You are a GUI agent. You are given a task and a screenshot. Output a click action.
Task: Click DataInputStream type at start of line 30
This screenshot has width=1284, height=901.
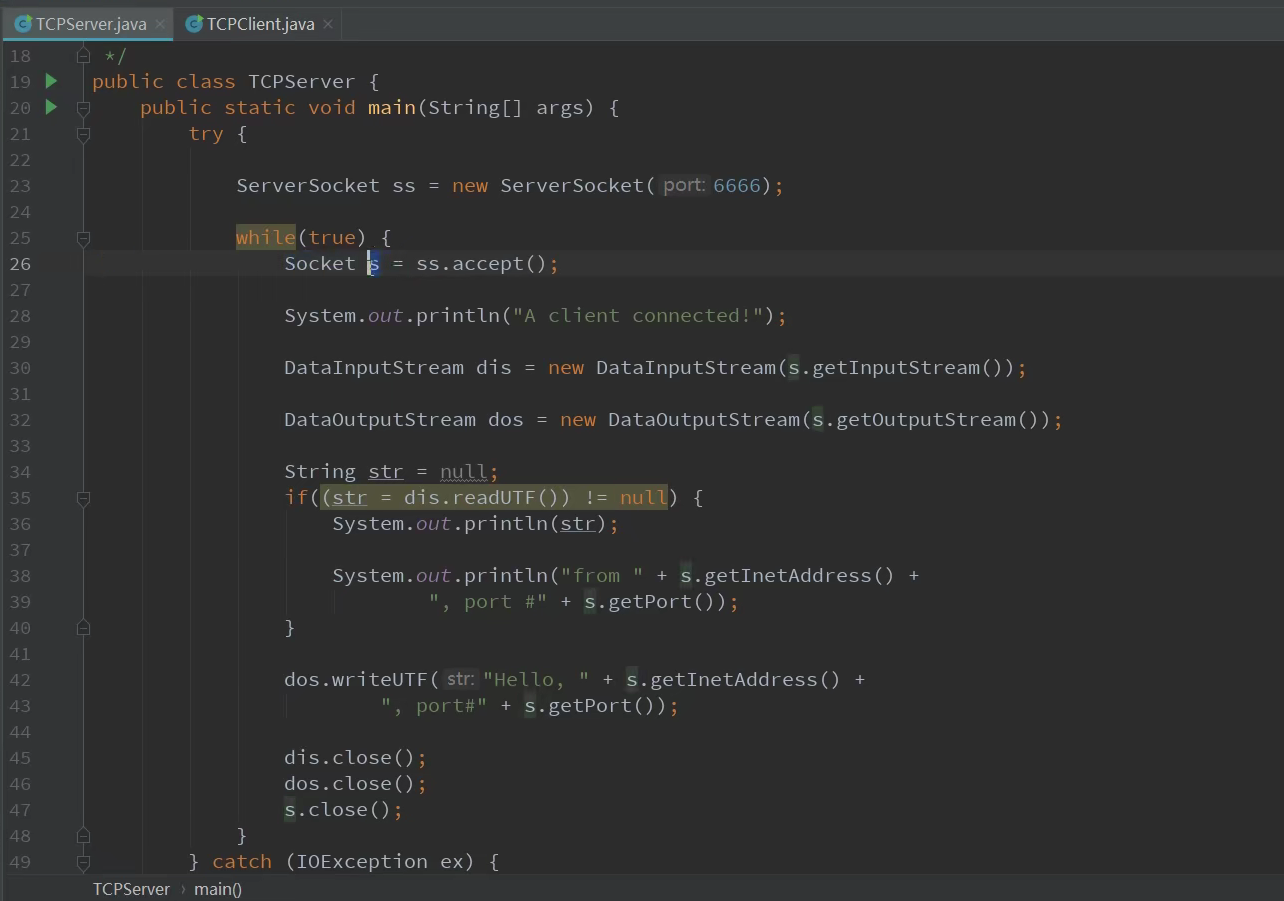click(374, 367)
